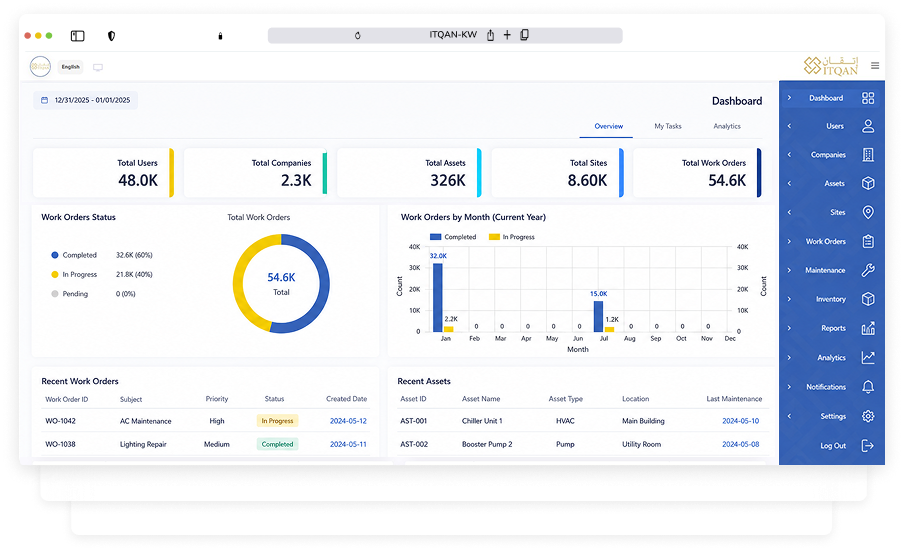Expand the Reports sidebar chevron
The width and height of the screenshot is (905, 551).
(x=789, y=328)
